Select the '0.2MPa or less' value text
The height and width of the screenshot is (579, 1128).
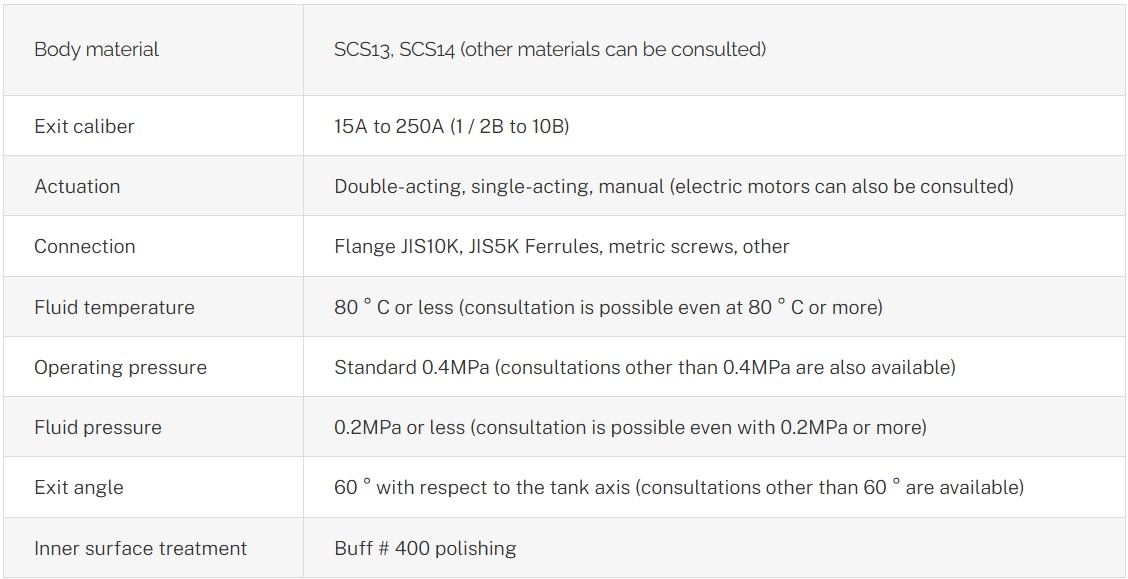(399, 428)
